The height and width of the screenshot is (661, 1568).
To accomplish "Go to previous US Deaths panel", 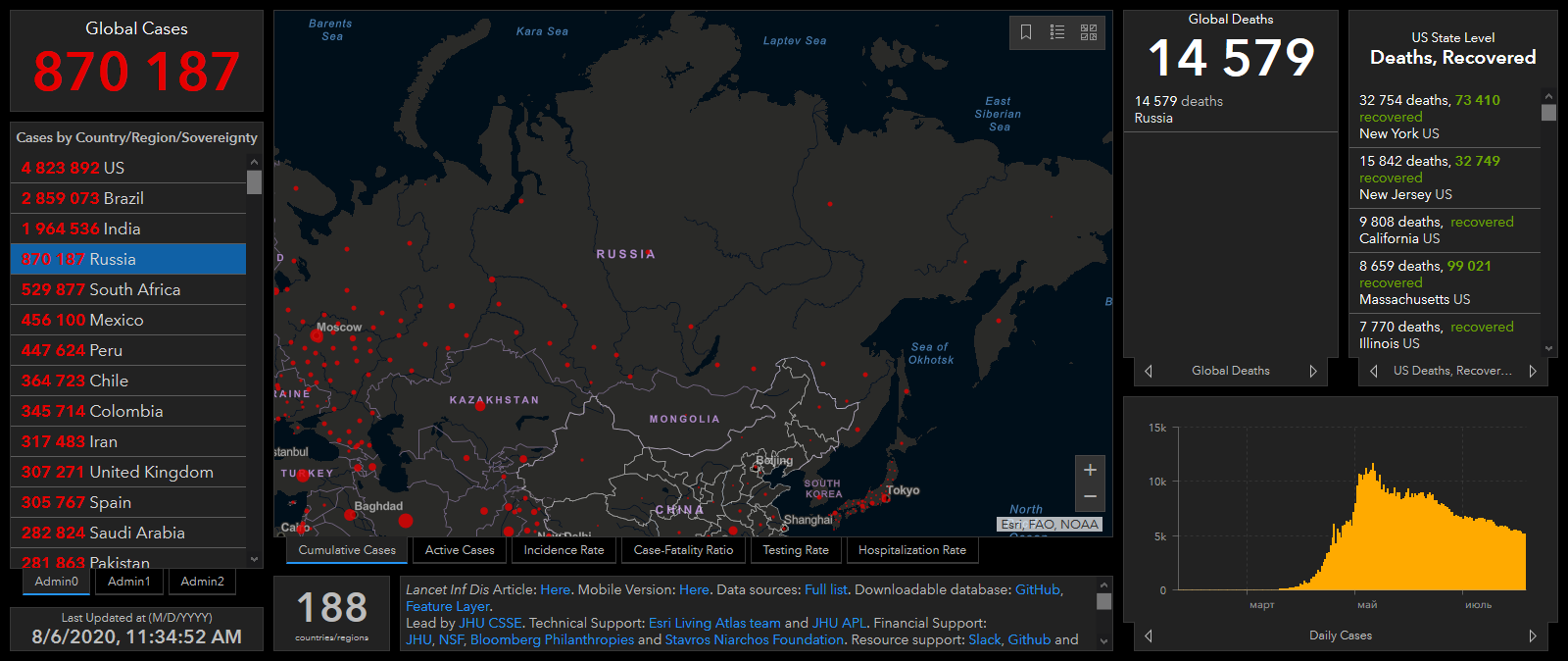I will pos(1374,371).
